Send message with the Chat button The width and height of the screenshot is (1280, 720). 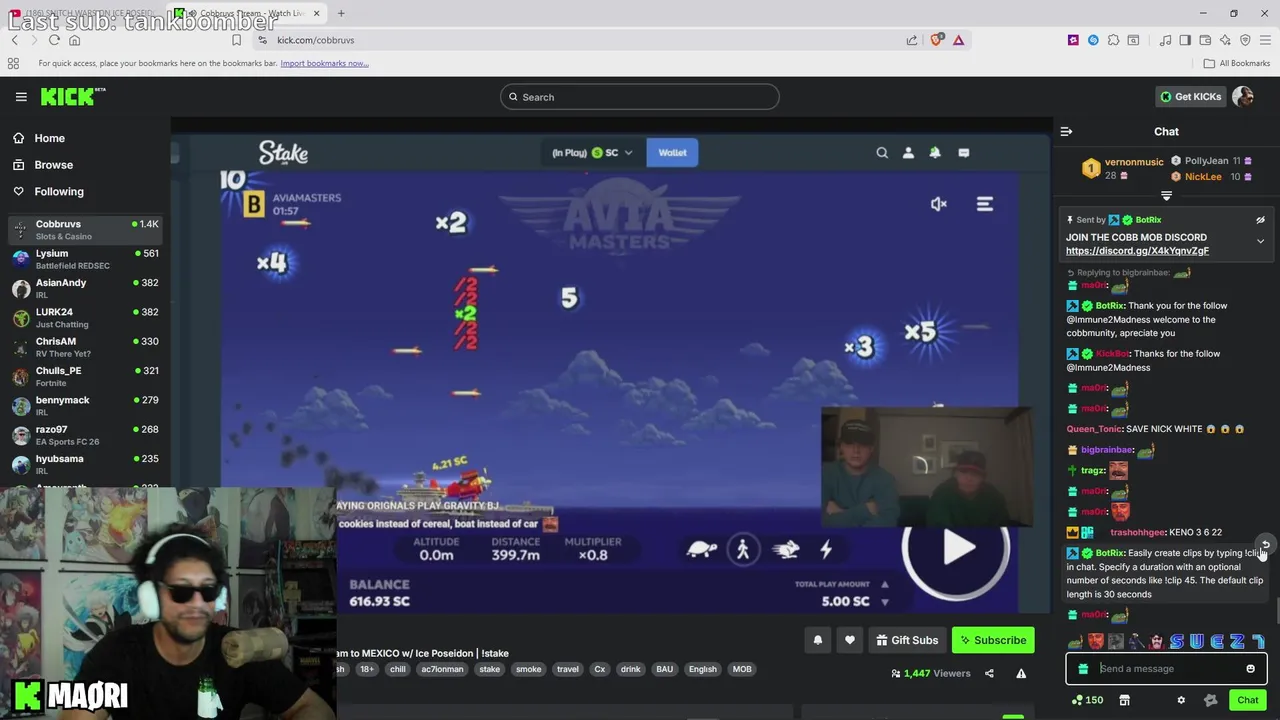click(1247, 700)
